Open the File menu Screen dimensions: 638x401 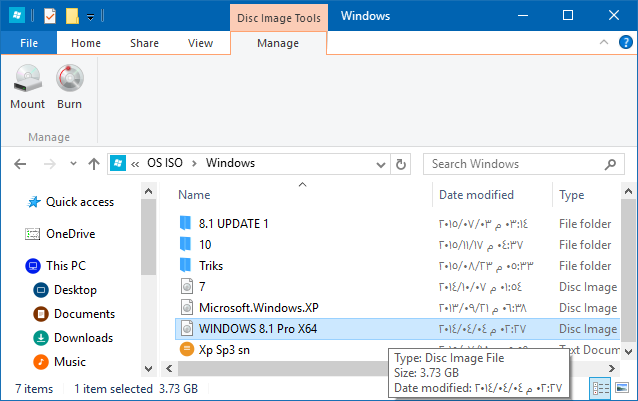tap(29, 43)
